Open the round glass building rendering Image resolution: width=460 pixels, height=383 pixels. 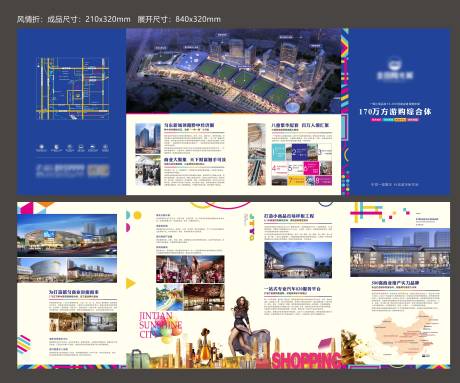[298, 260]
